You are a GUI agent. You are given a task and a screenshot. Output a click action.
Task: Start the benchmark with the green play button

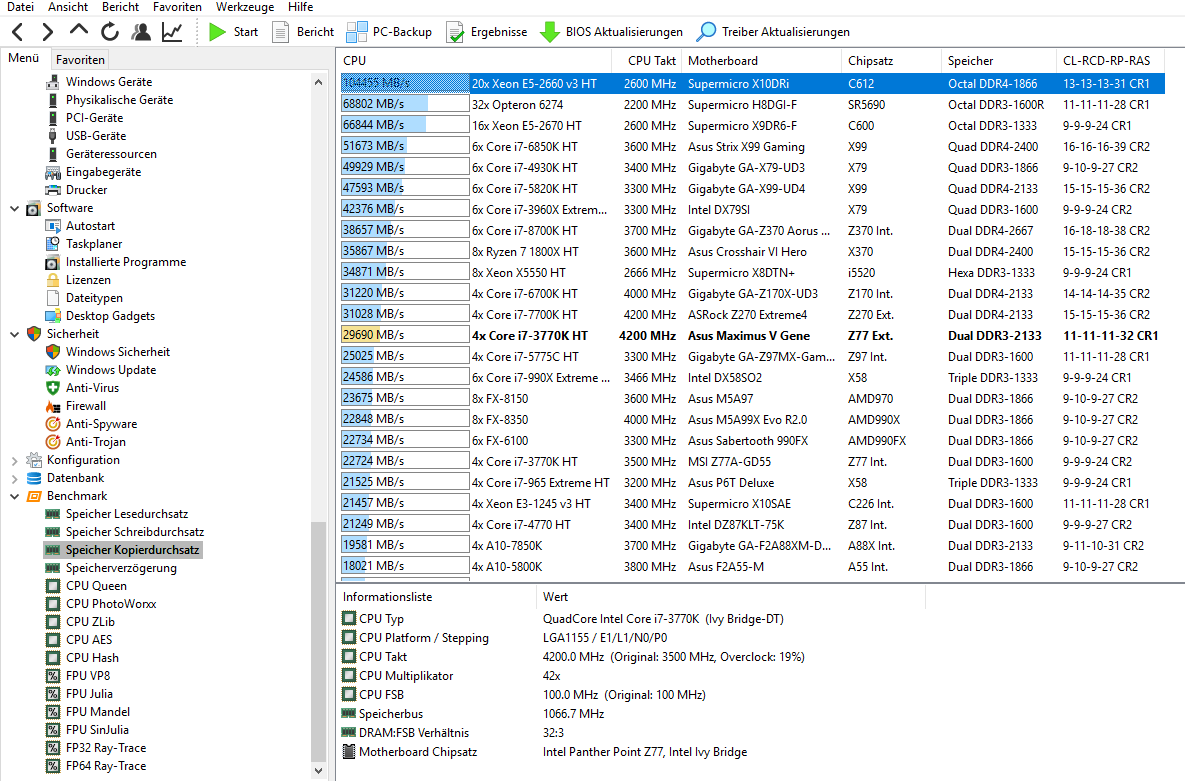pyautogui.click(x=234, y=32)
